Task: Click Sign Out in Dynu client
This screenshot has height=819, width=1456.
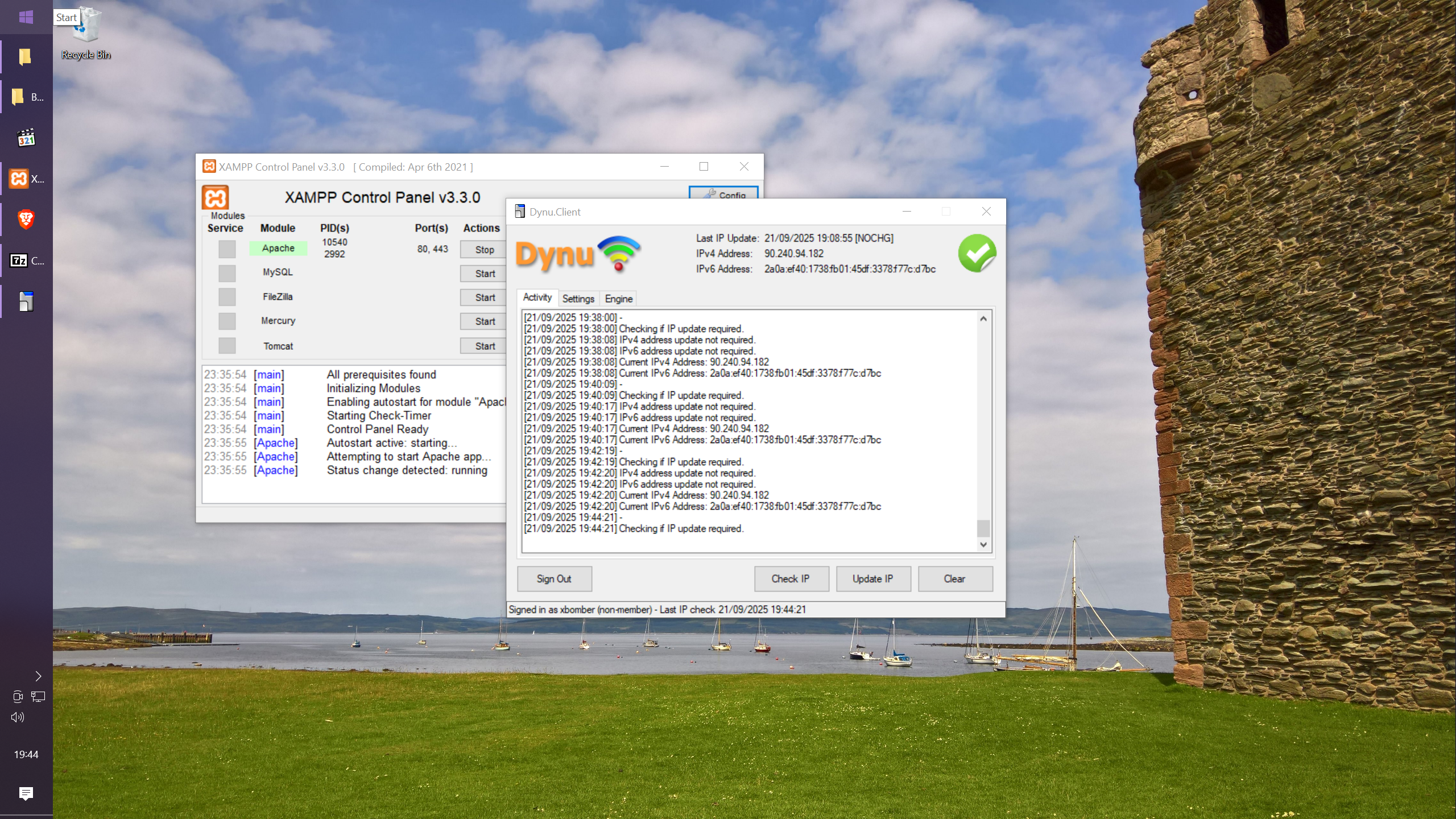Action: [x=554, y=579]
